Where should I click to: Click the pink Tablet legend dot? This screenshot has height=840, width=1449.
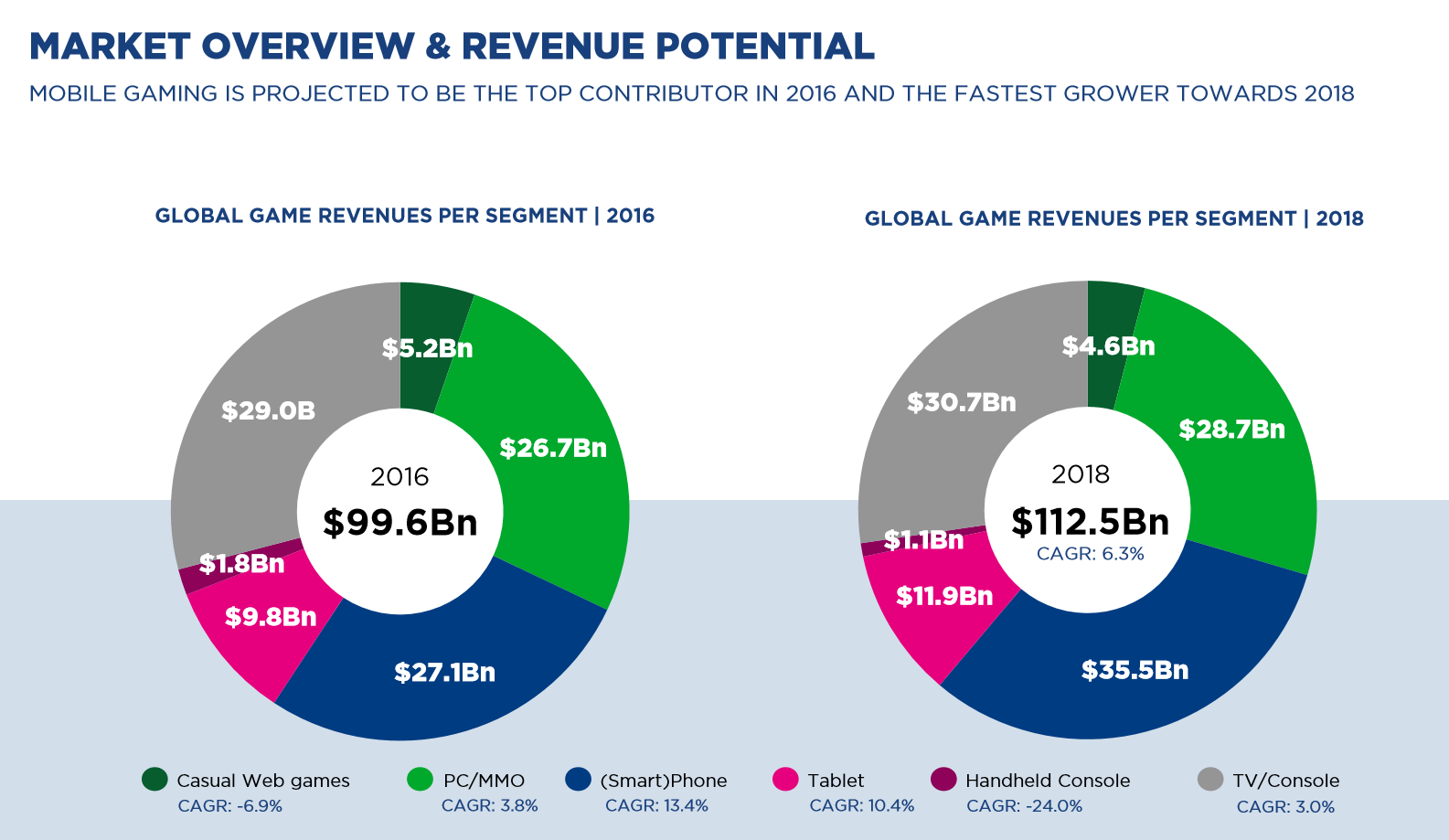coord(785,780)
